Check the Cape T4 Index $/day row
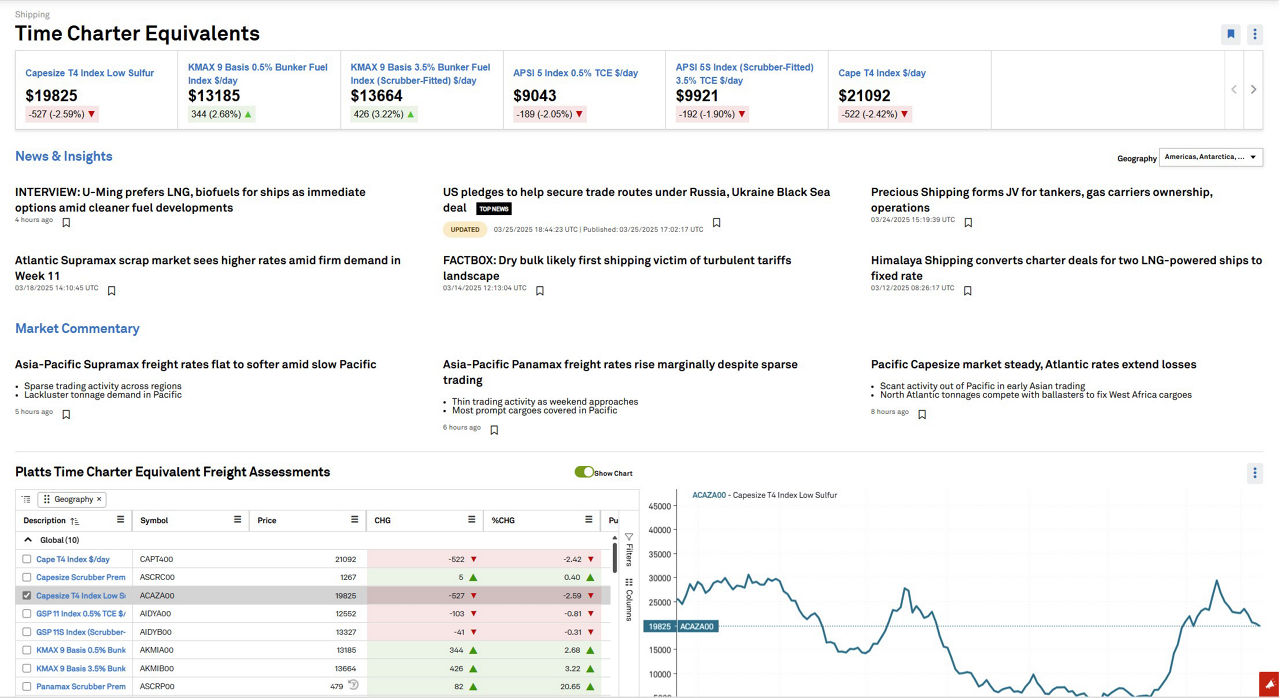The image size is (1280, 698). coord(27,560)
